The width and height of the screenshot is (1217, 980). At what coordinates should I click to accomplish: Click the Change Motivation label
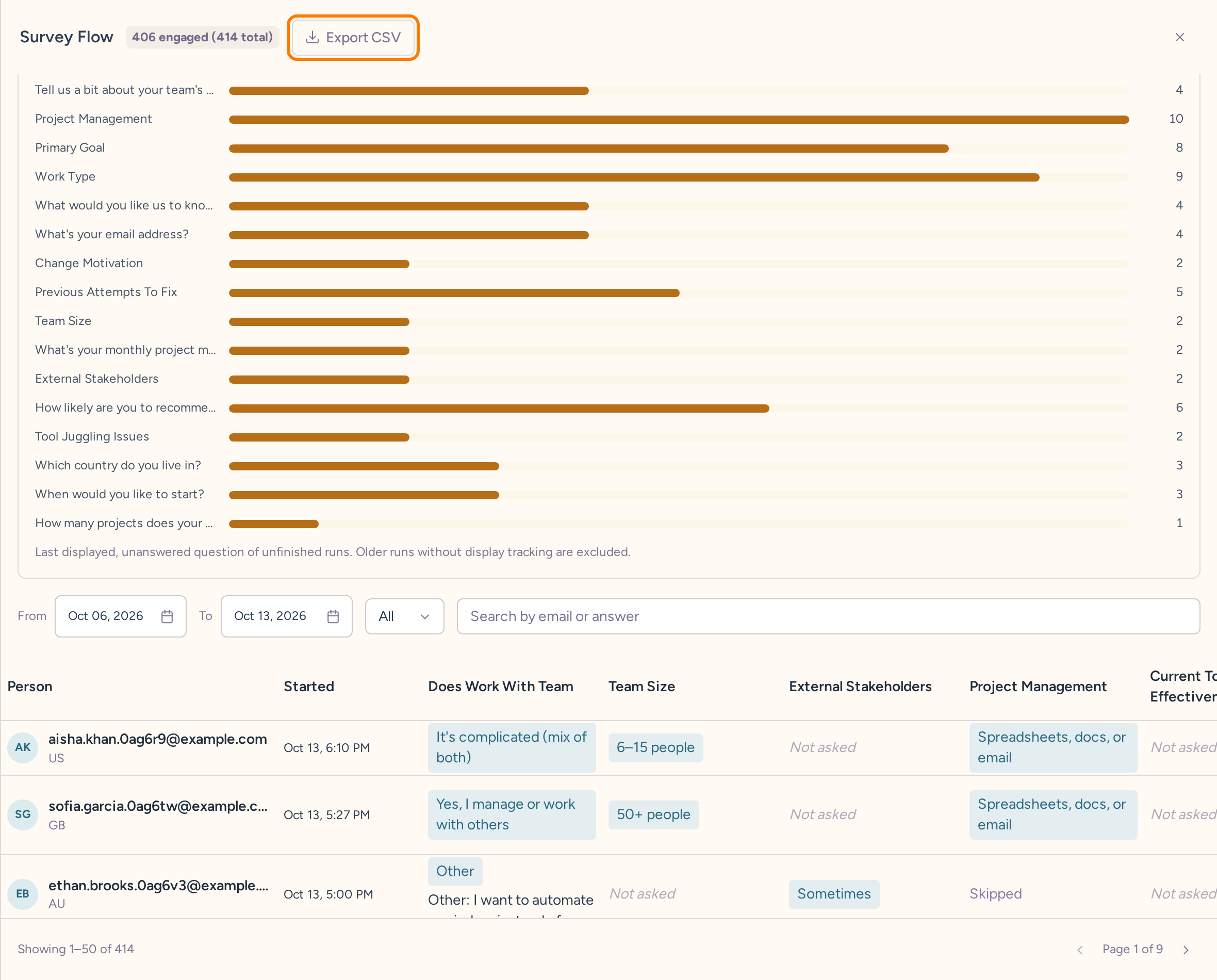pyautogui.click(x=89, y=263)
